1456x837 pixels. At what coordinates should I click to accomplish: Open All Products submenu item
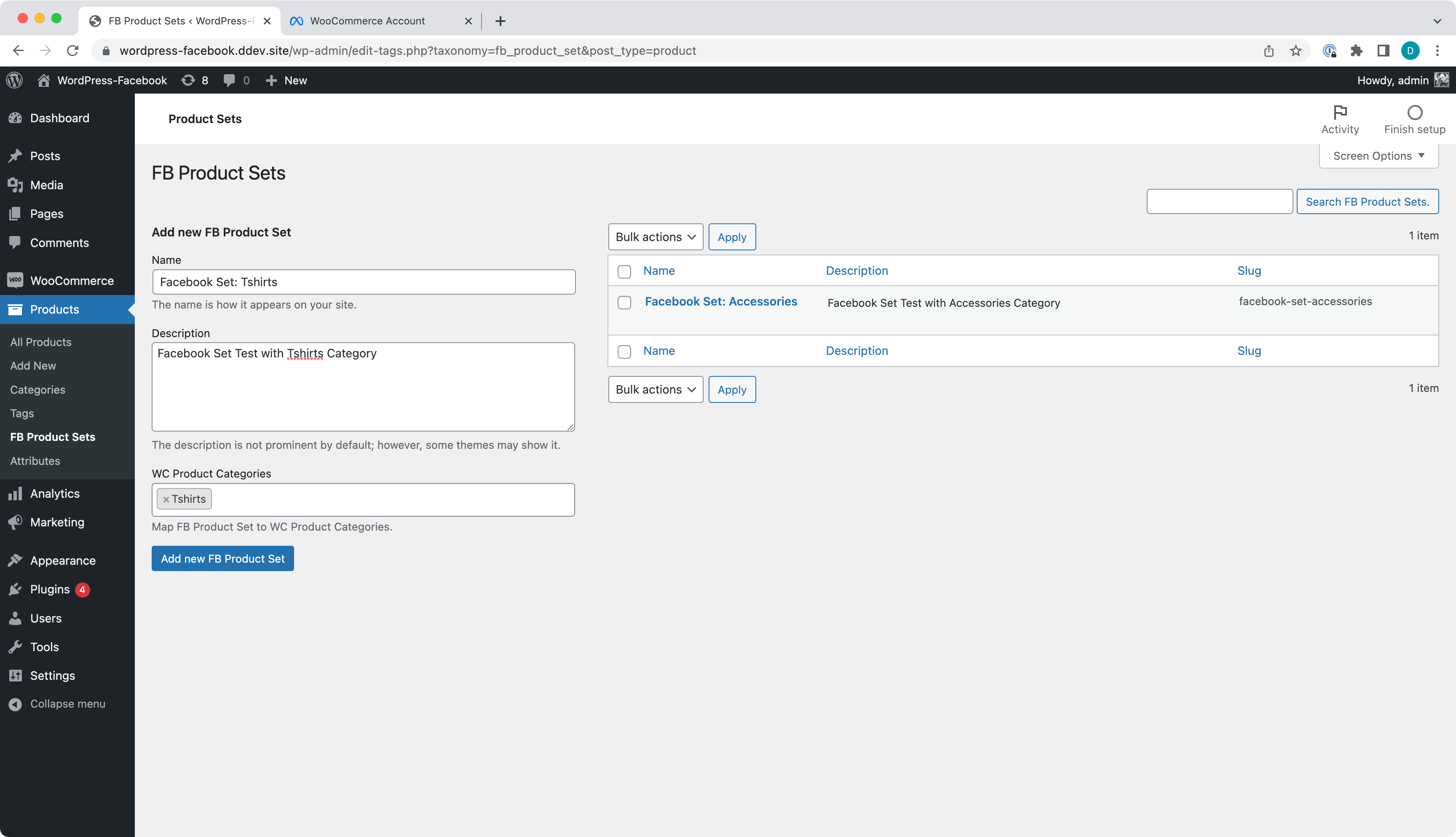tap(41, 342)
